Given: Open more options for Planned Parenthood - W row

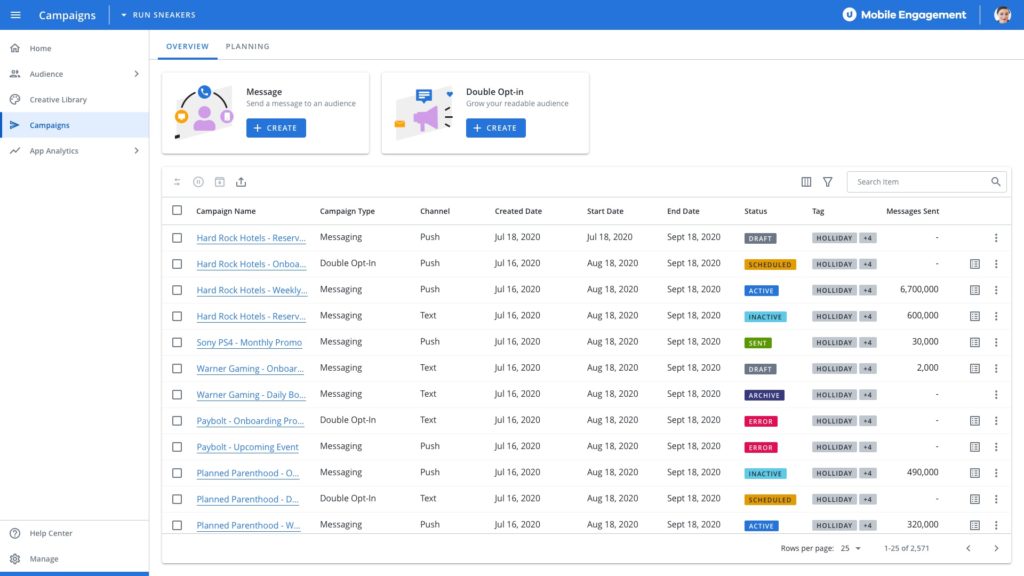Looking at the screenshot, I should [x=996, y=525].
